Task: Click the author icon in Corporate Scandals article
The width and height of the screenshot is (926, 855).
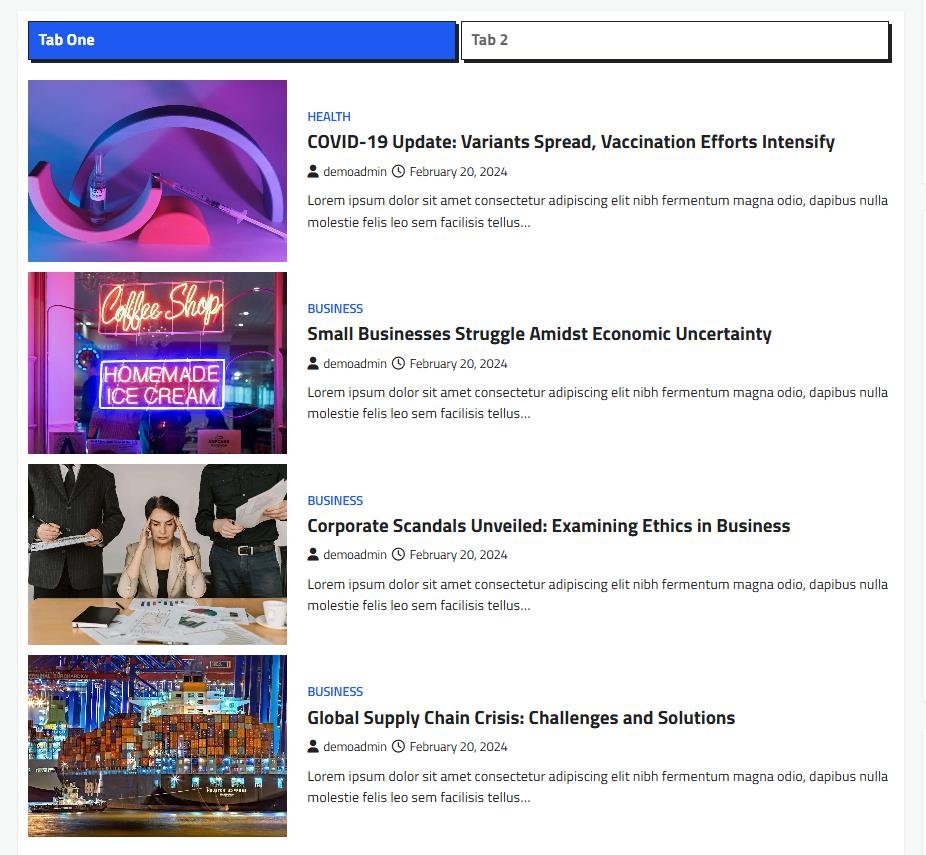Action: tap(313, 554)
